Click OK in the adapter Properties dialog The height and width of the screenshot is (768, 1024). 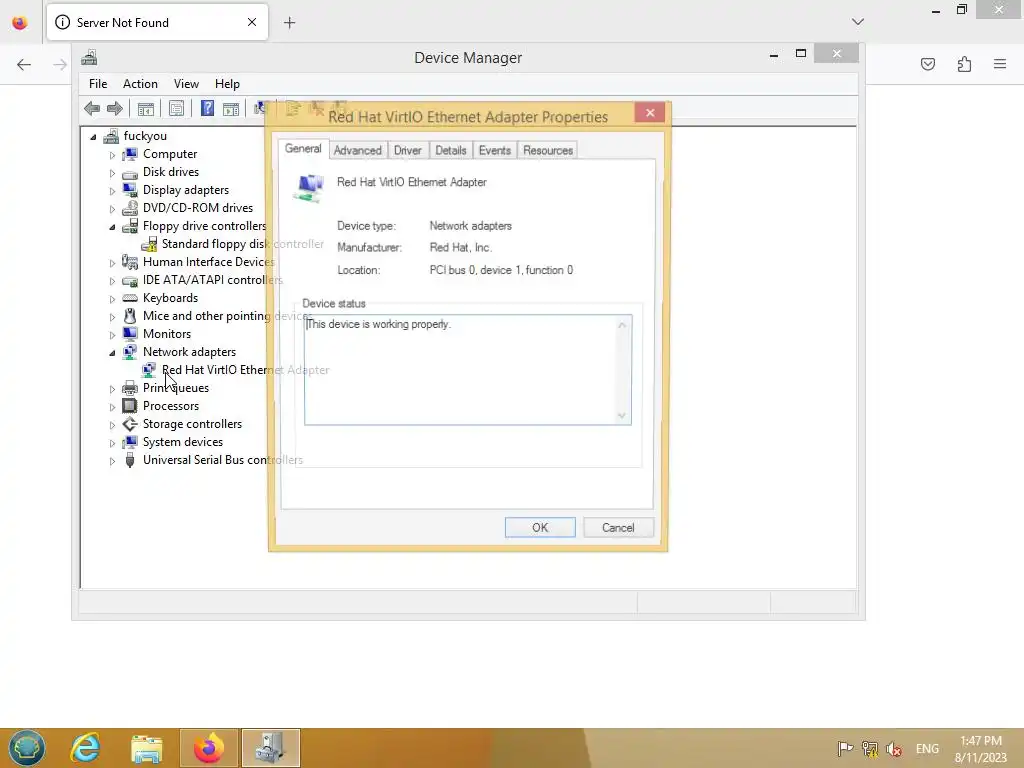point(540,528)
